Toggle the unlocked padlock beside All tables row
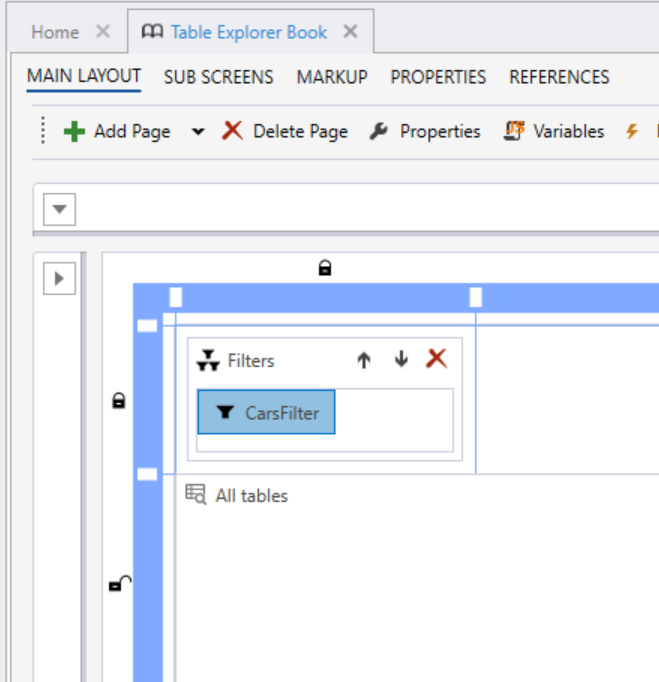Screen dimensions: 659x682 point(119,584)
